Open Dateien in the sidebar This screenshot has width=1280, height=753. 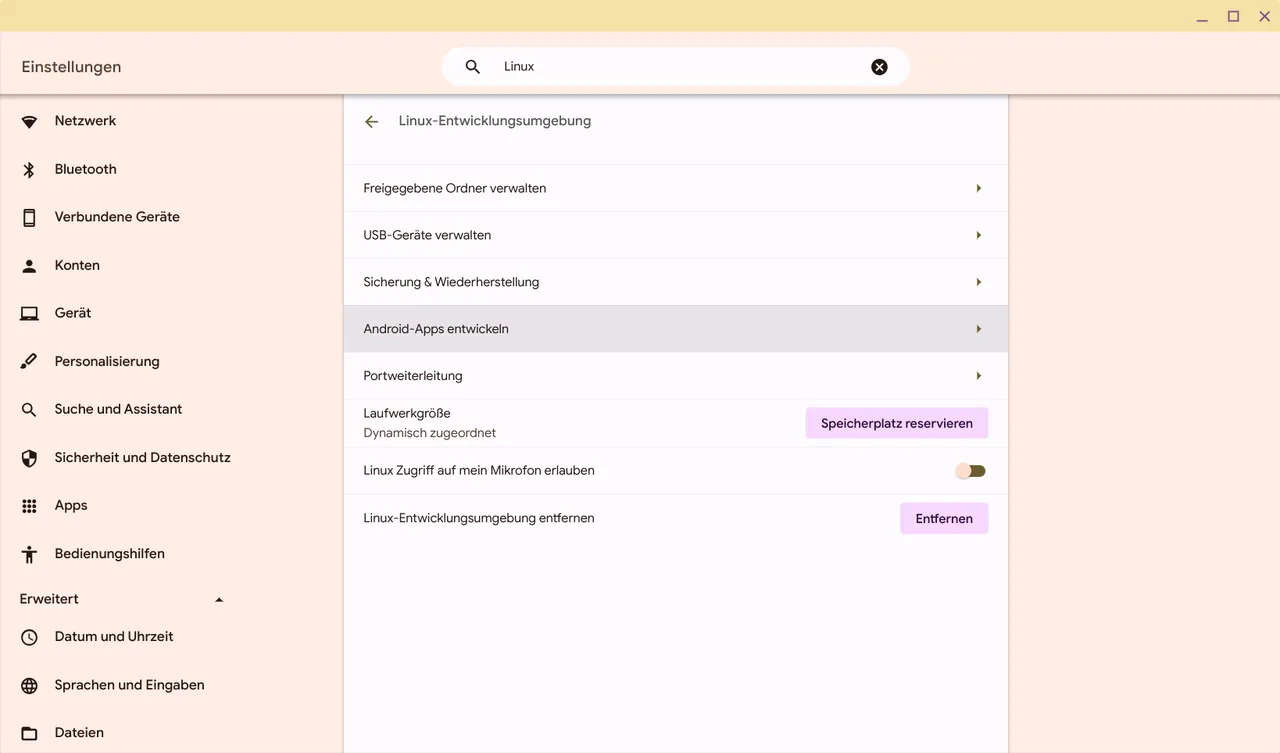click(79, 733)
